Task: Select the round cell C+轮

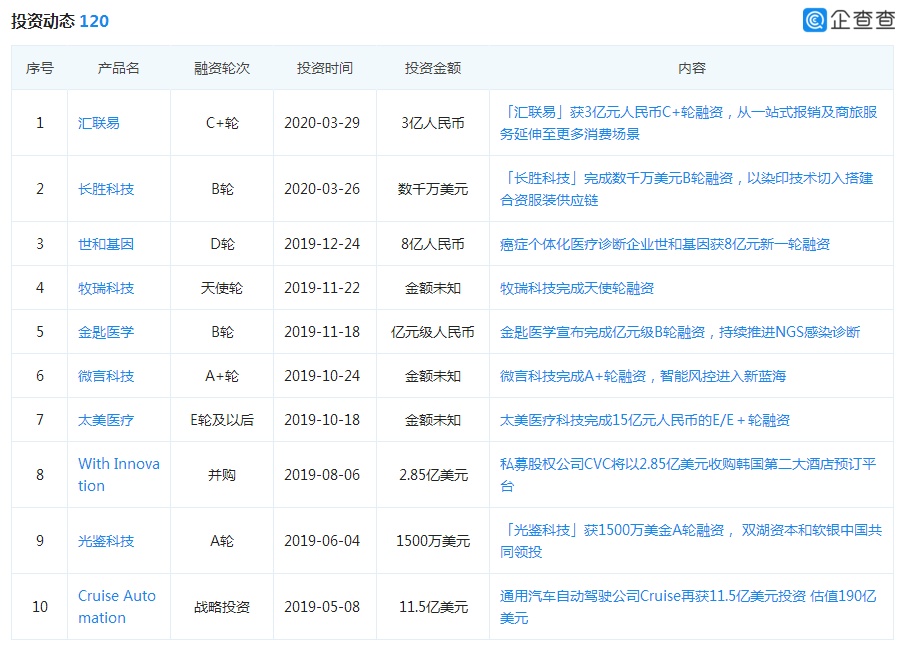Action: tap(222, 123)
